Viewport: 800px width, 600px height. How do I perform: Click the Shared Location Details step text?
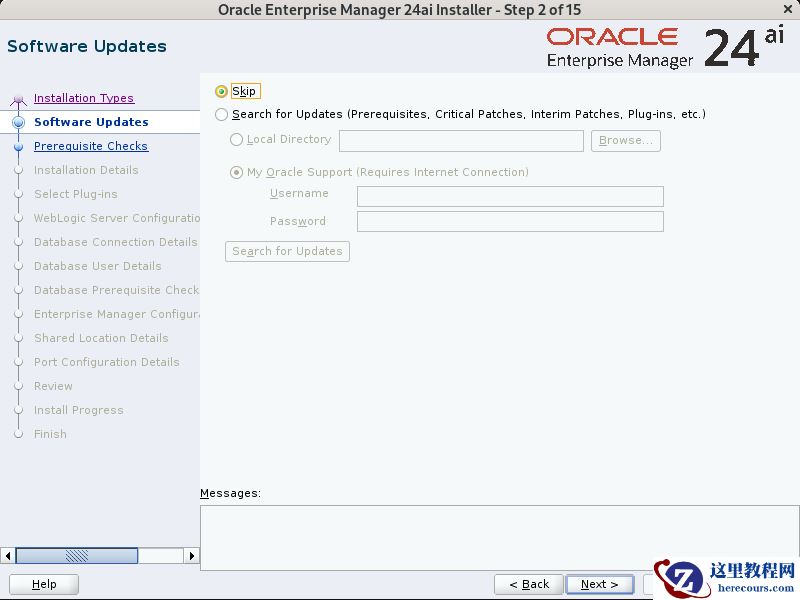click(x=101, y=338)
